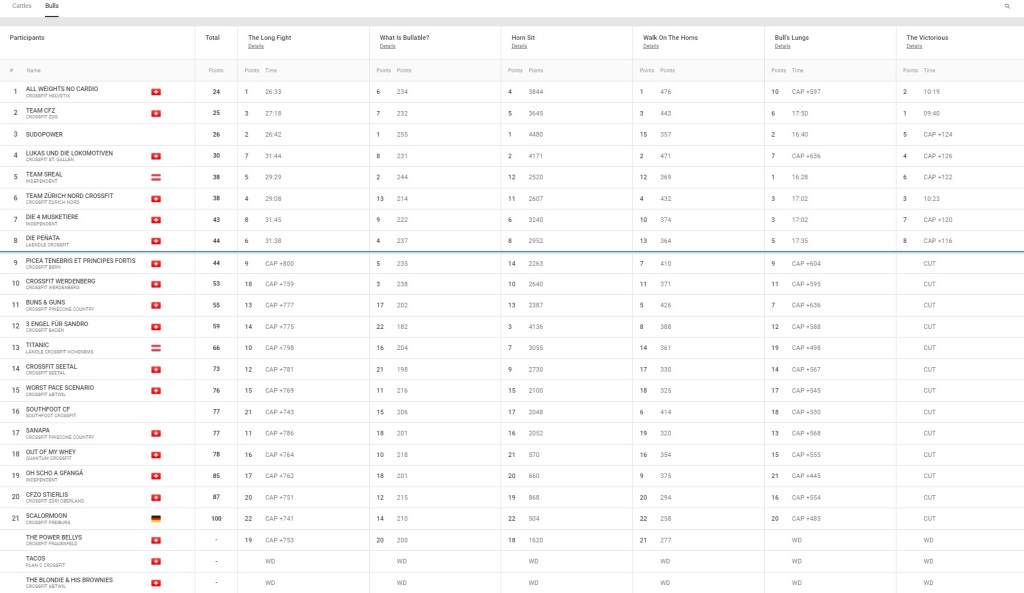
Task: Switch to the Cattles tab
Action: (x=21, y=6)
